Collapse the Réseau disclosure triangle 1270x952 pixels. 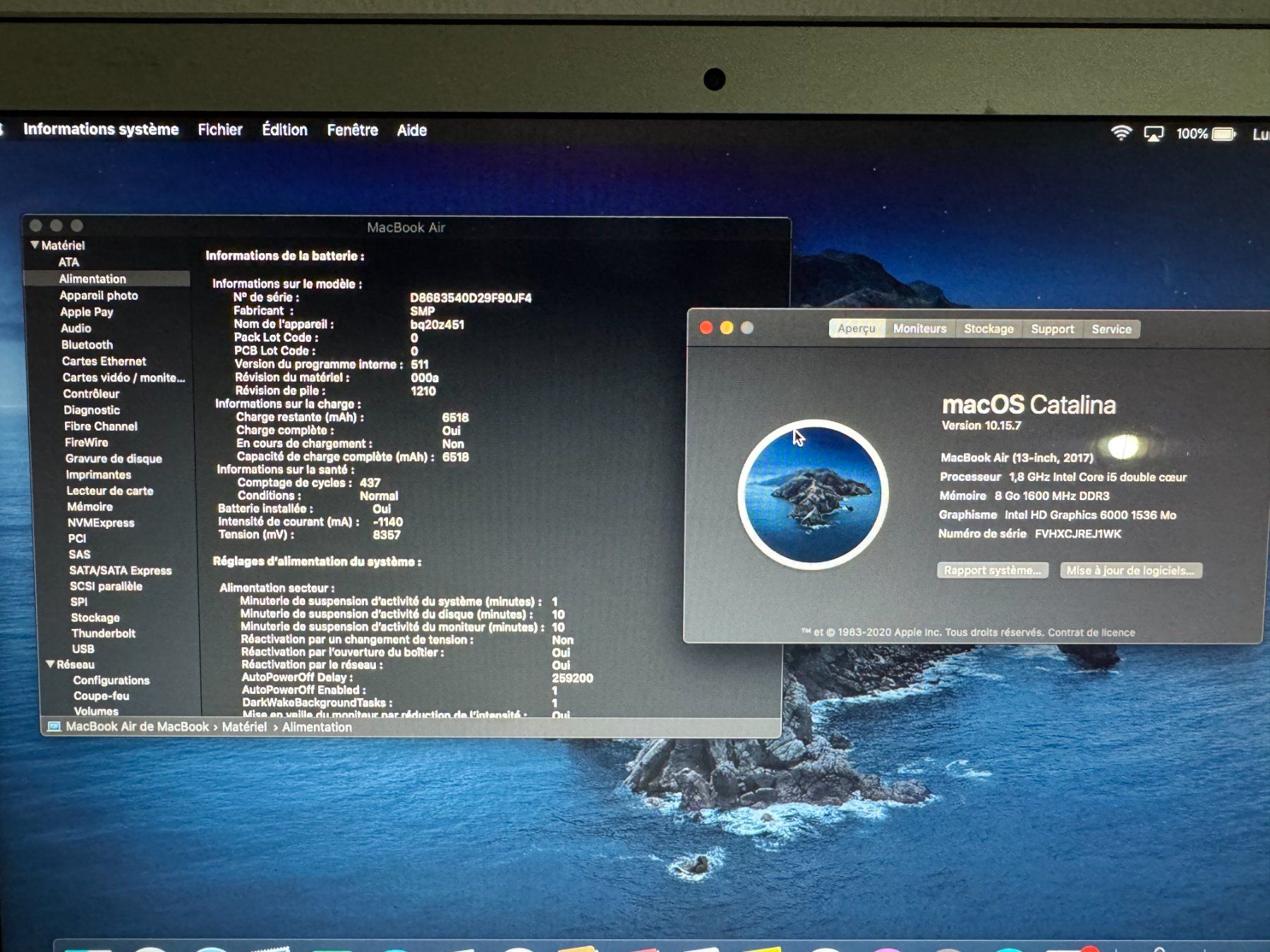coord(50,664)
